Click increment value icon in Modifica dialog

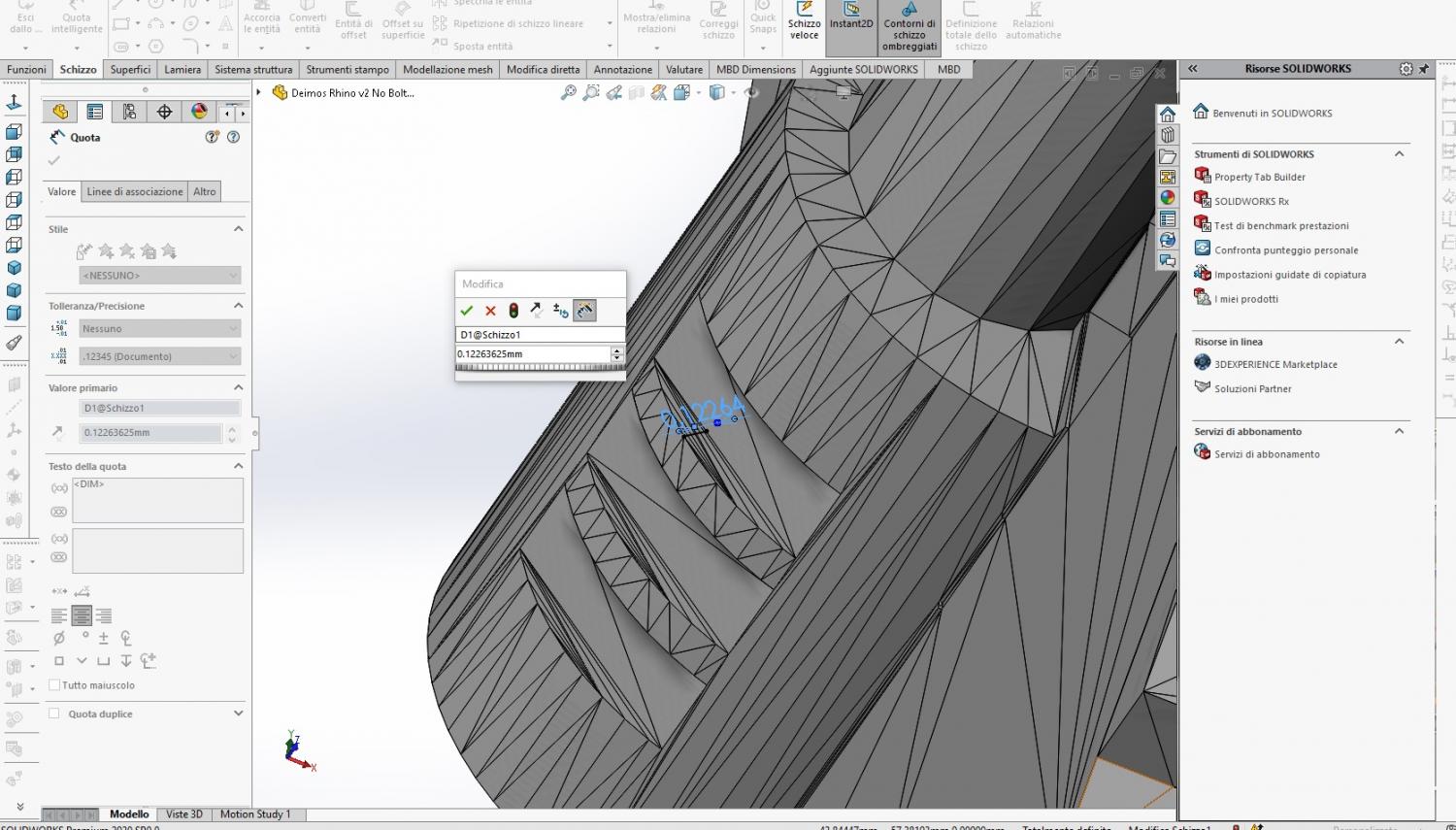[x=561, y=311]
